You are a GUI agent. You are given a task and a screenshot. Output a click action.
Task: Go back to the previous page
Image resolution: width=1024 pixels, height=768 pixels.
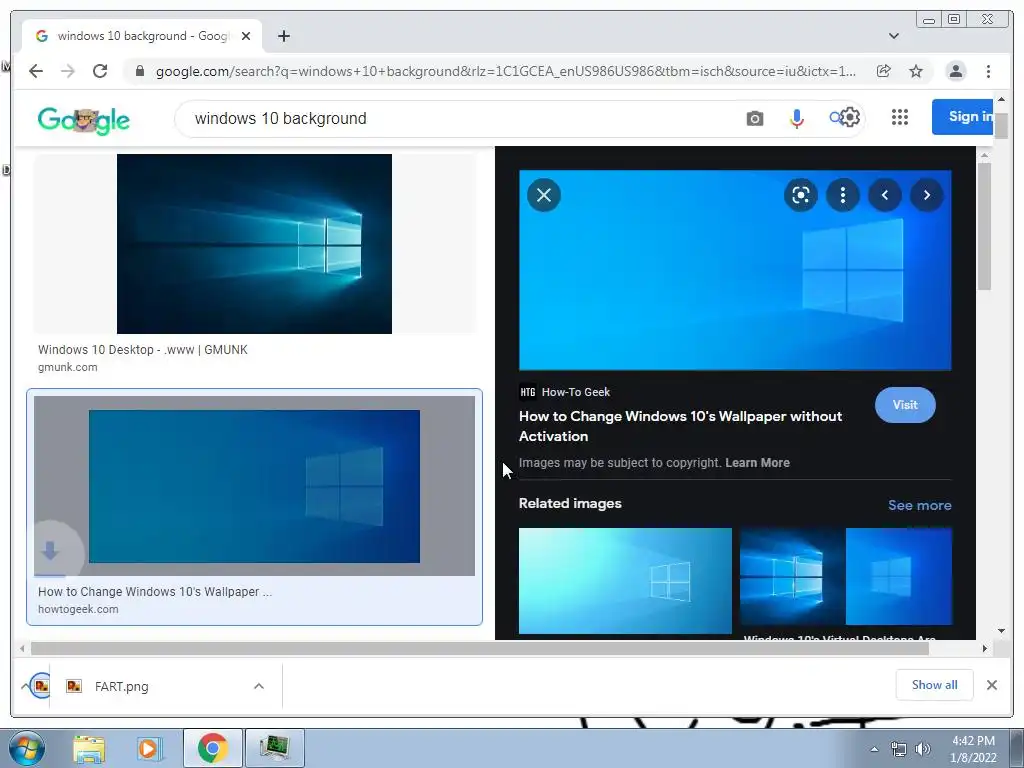tap(36, 71)
